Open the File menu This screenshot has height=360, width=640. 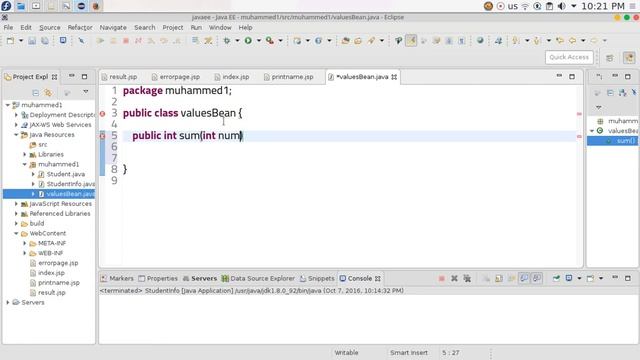(8, 27)
